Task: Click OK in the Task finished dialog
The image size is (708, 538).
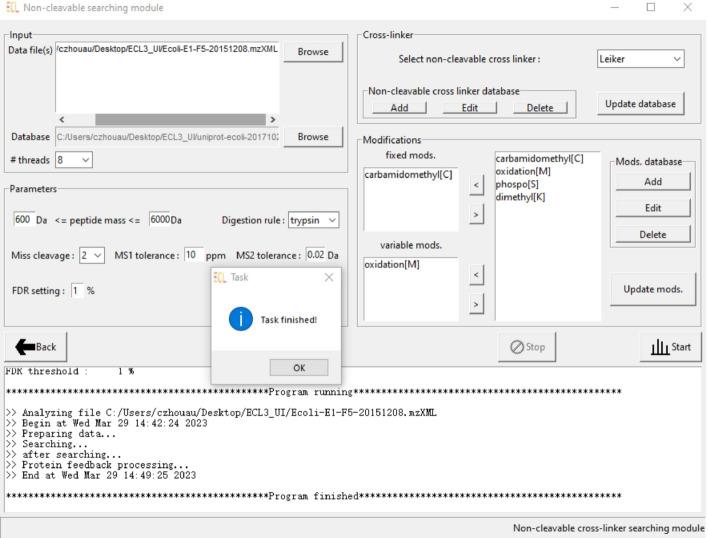Action: point(298,367)
